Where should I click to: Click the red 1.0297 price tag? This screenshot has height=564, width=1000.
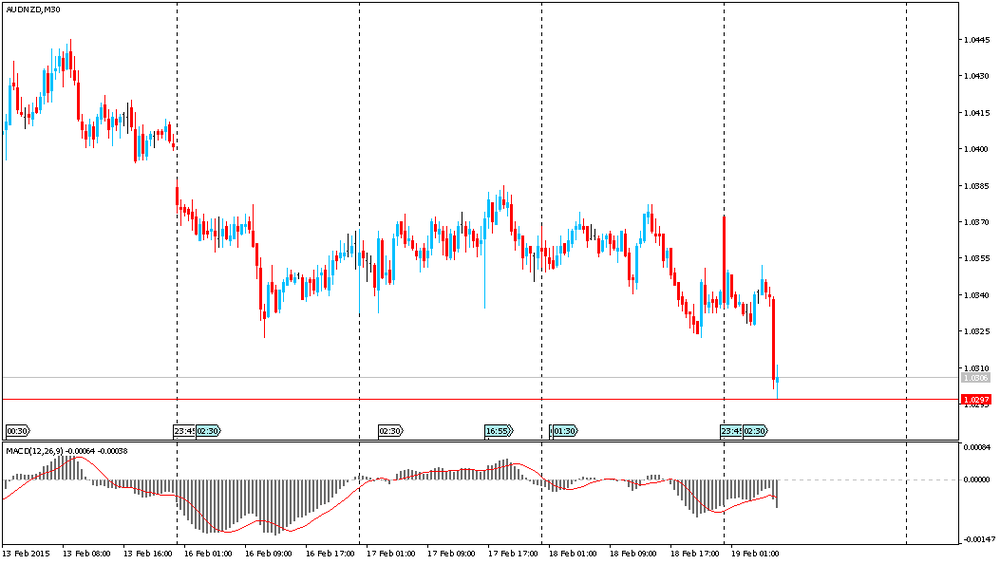click(976, 400)
